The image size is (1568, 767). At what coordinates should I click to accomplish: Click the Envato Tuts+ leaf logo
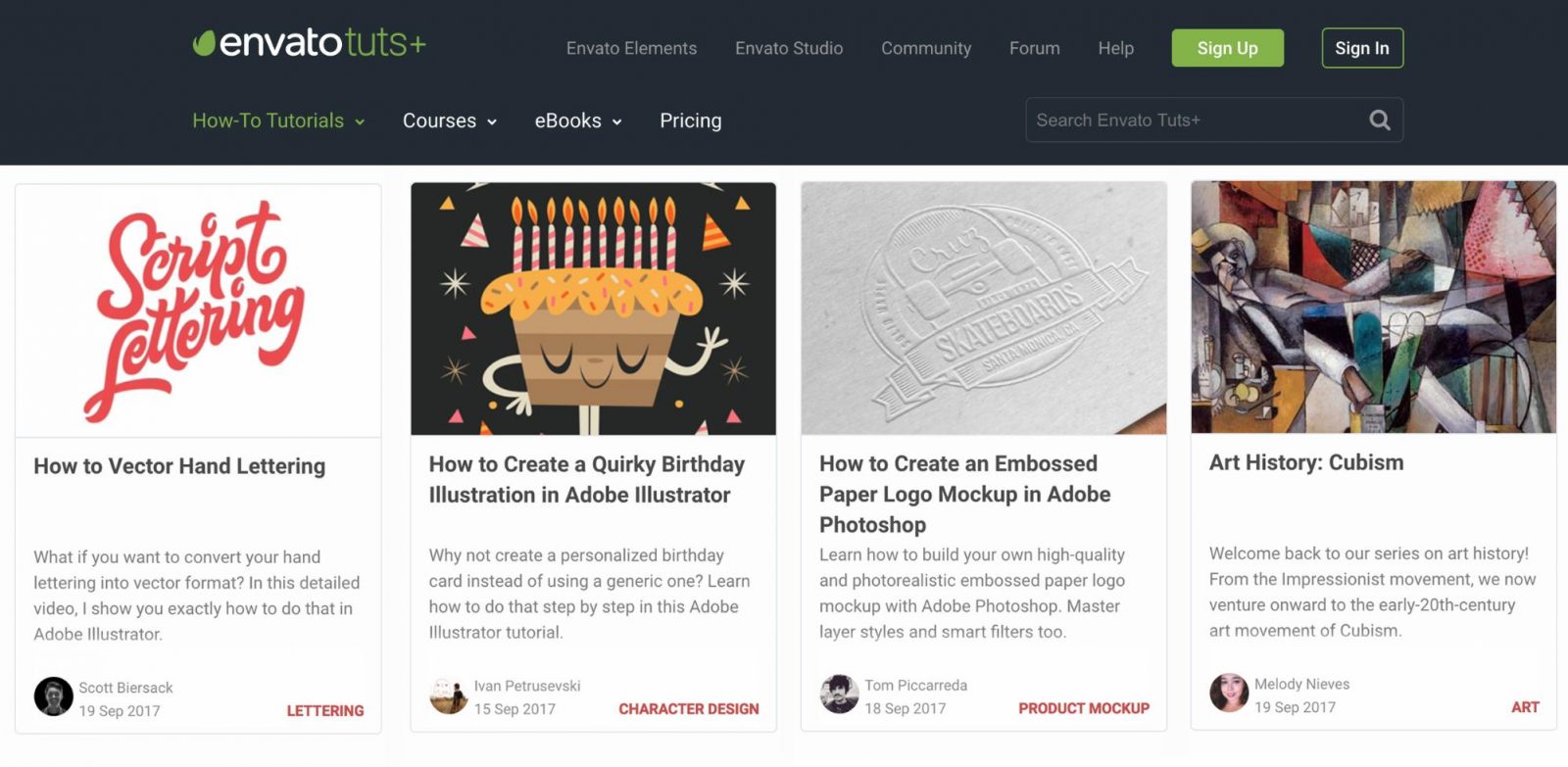(309, 42)
